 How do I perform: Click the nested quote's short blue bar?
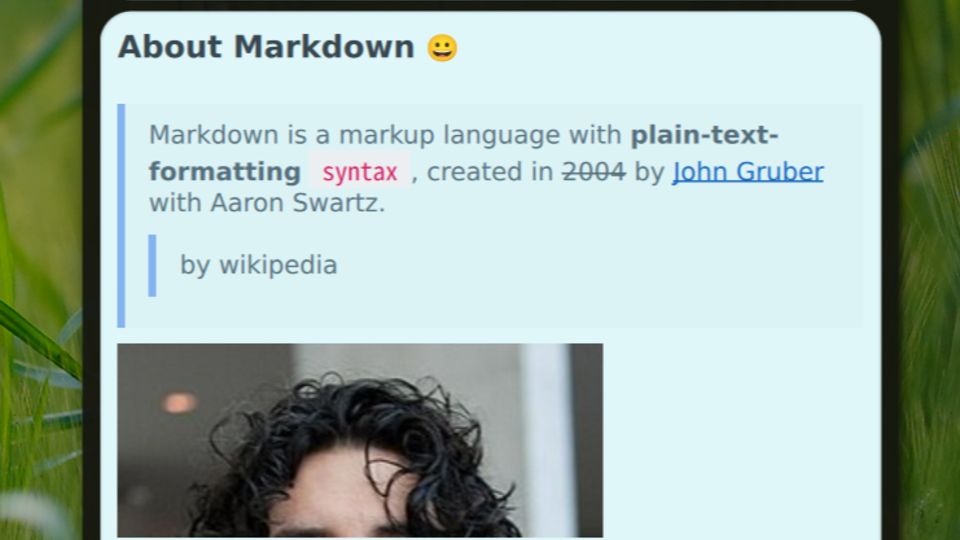[x=152, y=265]
